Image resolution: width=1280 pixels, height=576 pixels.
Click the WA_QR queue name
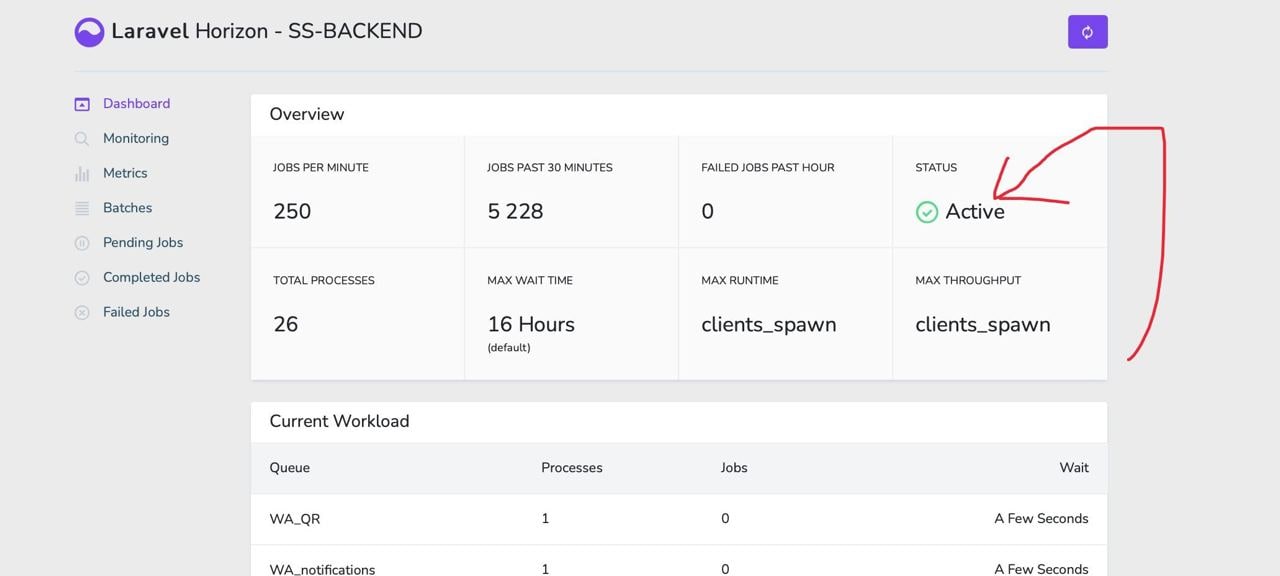295,519
